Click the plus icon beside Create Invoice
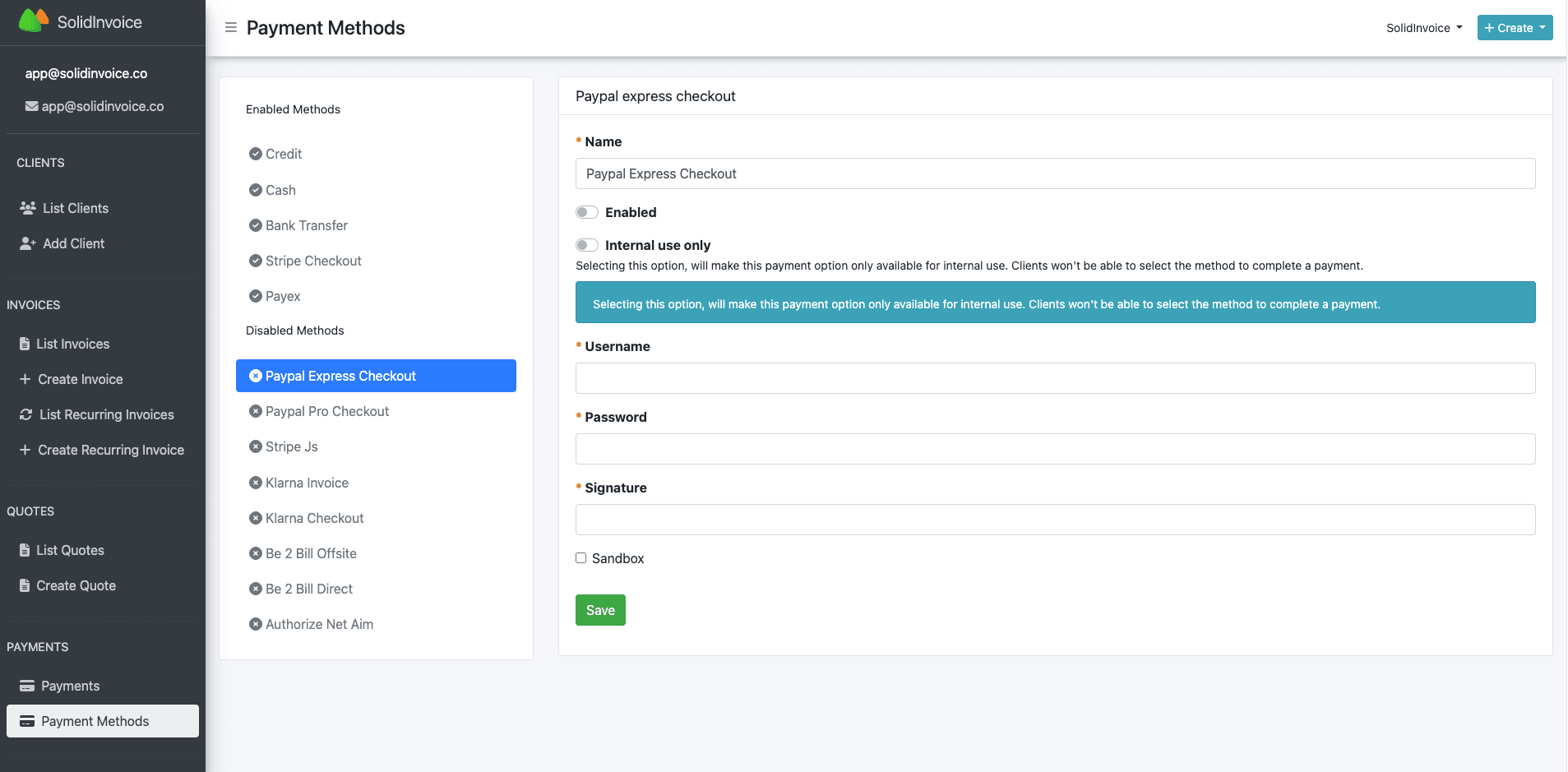 tap(25, 379)
